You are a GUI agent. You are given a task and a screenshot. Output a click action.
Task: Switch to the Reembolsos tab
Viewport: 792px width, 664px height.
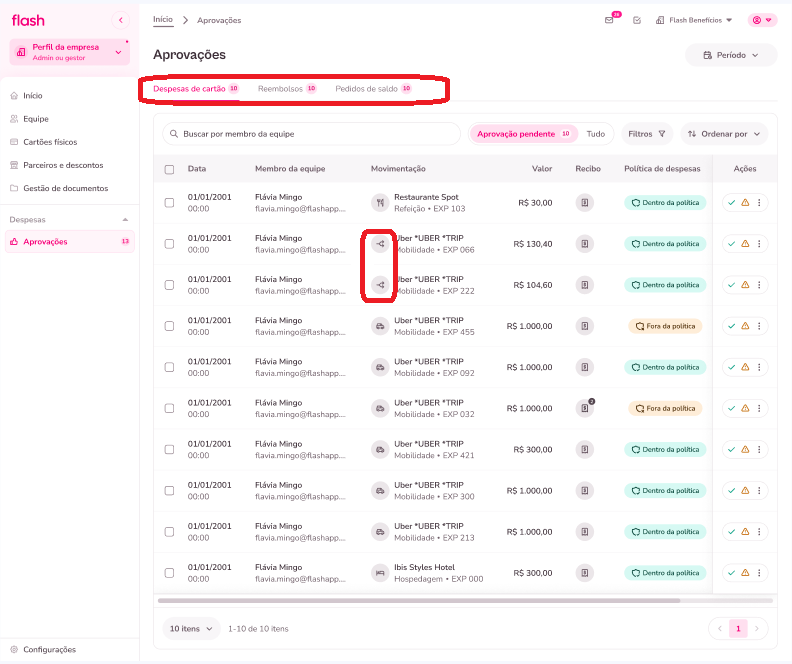click(287, 89)
